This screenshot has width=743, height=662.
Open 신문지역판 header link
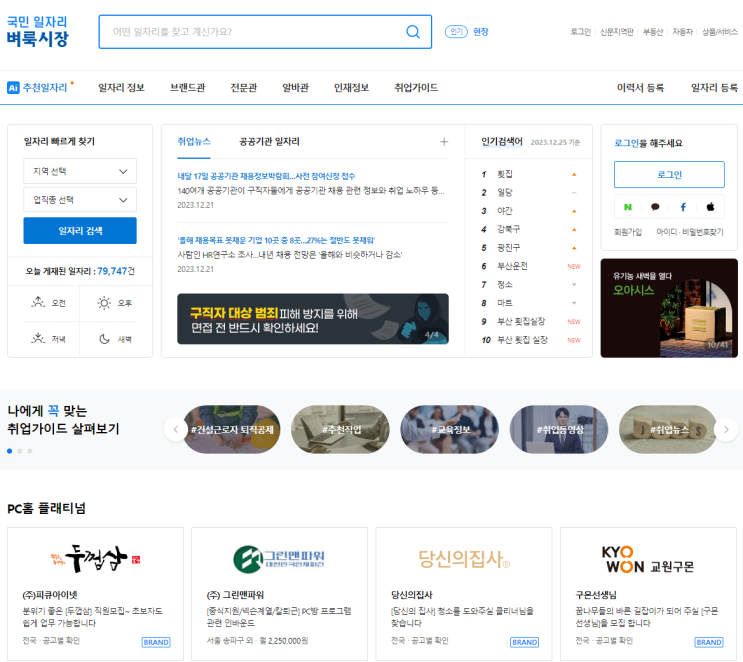(x=616, y=32)
